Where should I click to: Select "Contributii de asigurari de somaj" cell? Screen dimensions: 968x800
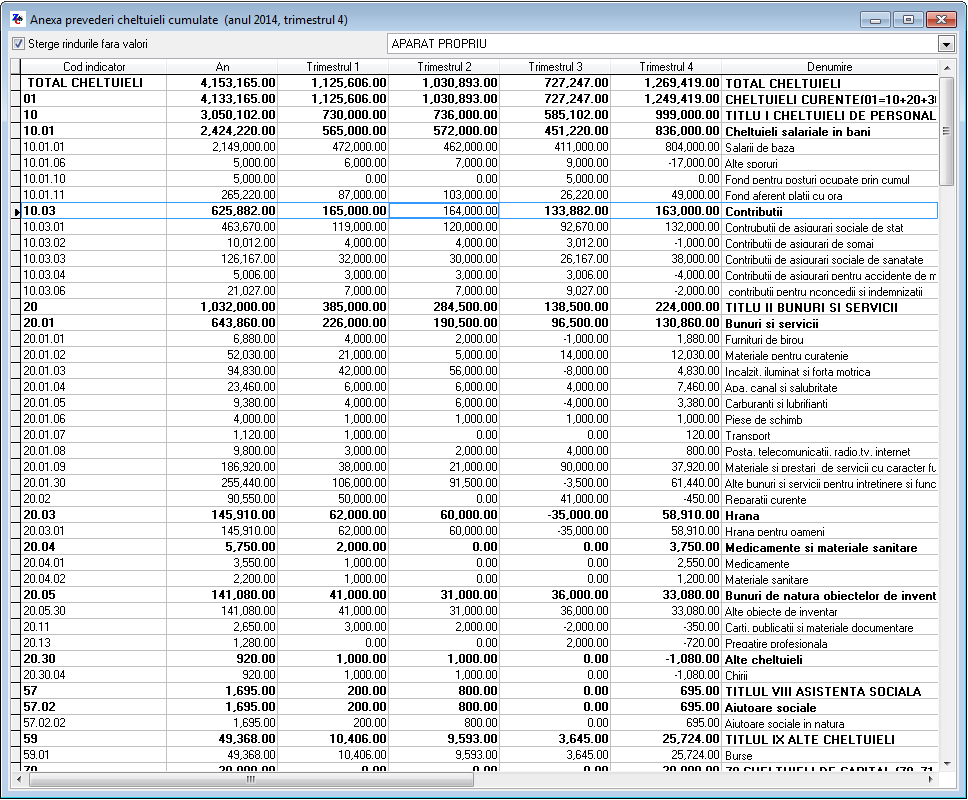pos(830,243)
